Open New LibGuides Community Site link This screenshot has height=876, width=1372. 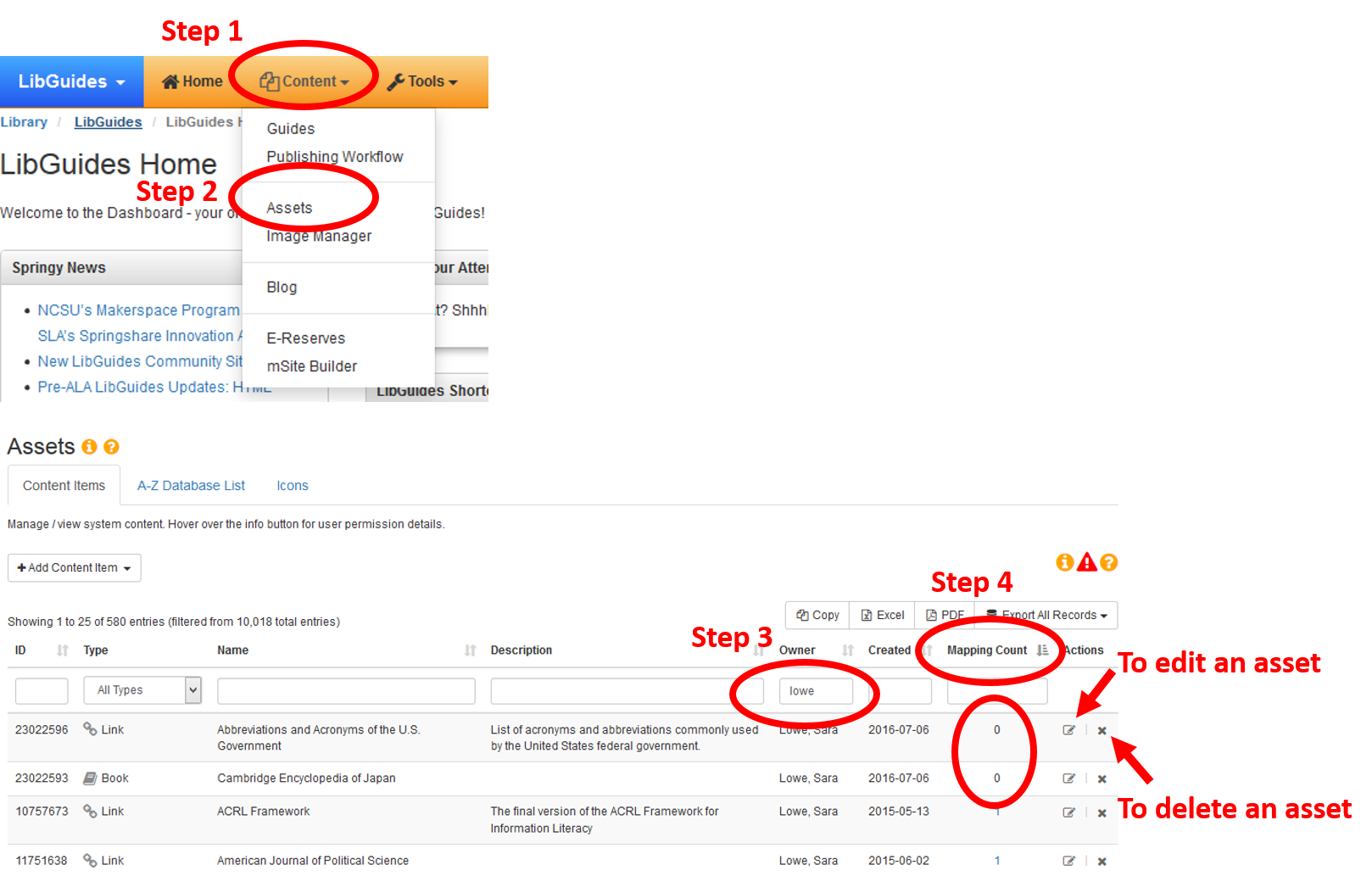(140, 361)
